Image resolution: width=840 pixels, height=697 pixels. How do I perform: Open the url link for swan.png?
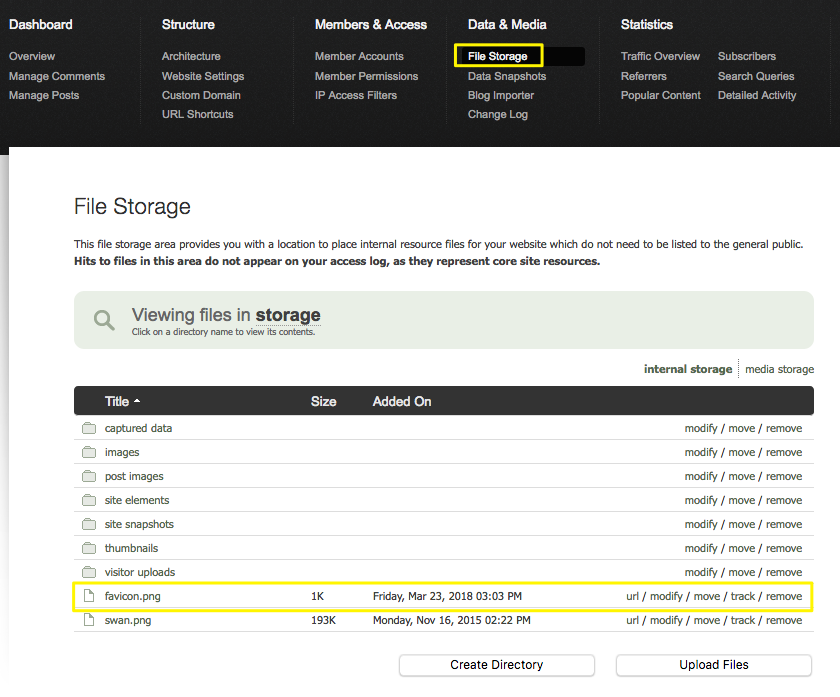(632, 621)
